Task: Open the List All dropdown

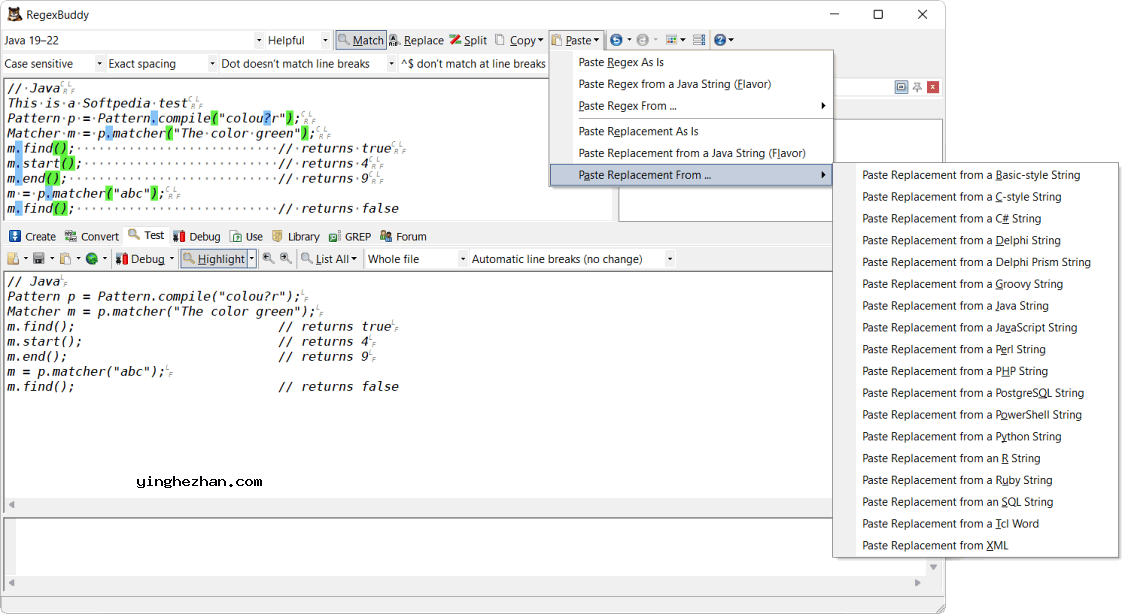Action: pyautogui.click(x=328, y=259)
